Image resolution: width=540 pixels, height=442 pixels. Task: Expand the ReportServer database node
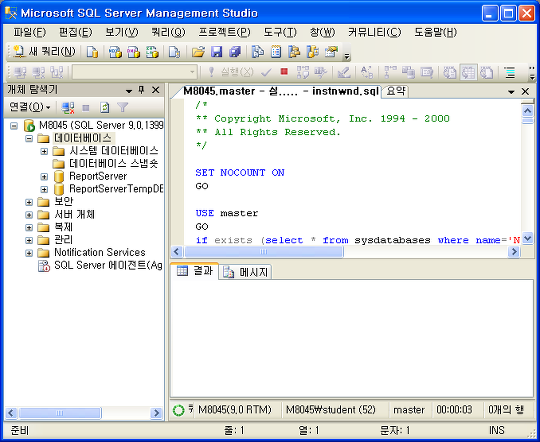(x=44, y=177)
